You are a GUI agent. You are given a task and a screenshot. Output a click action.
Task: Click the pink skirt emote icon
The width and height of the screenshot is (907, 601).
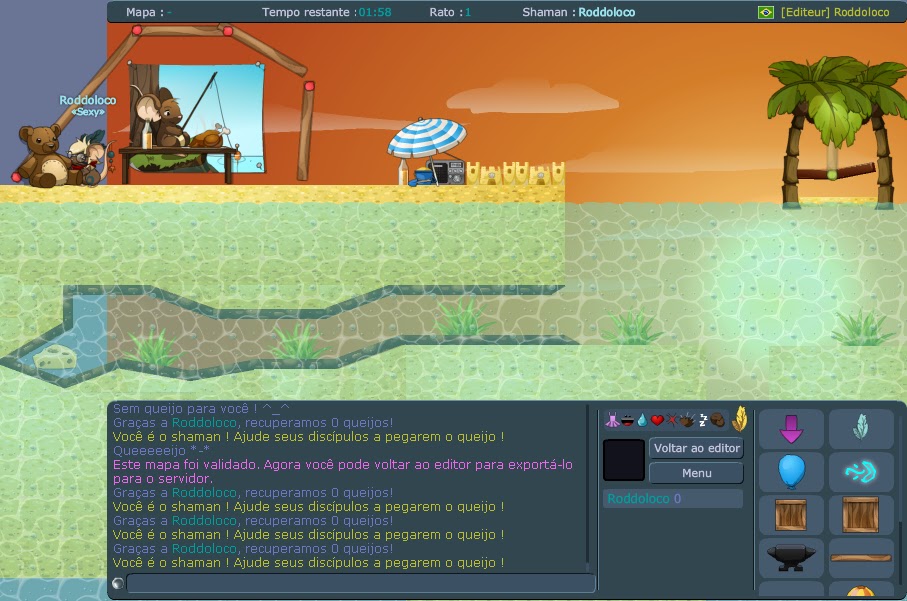(x=613, y=420)
